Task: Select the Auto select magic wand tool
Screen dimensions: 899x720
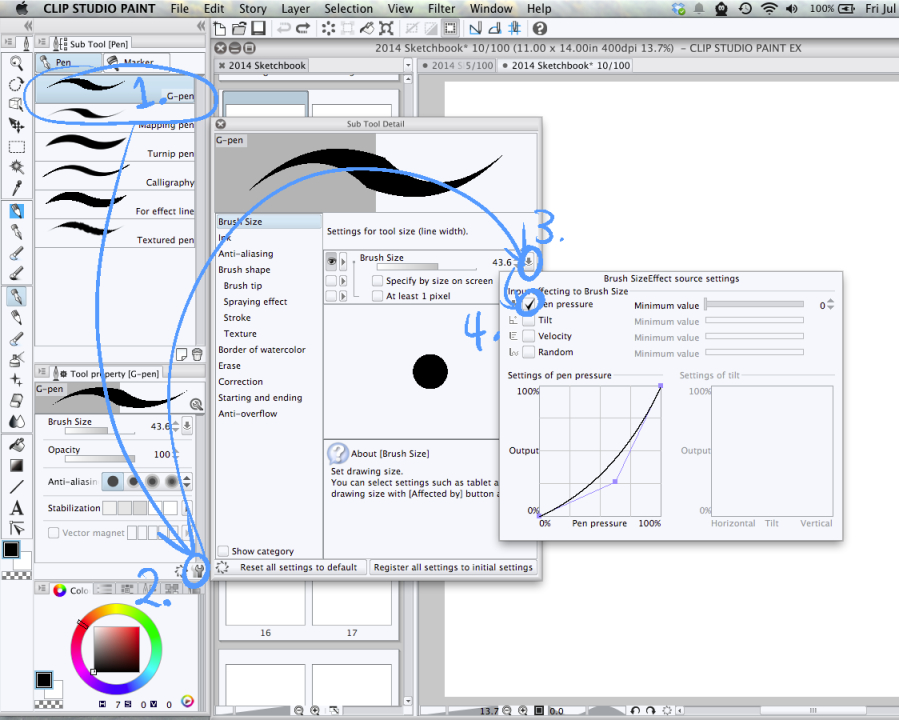Action: coord(17,167)
